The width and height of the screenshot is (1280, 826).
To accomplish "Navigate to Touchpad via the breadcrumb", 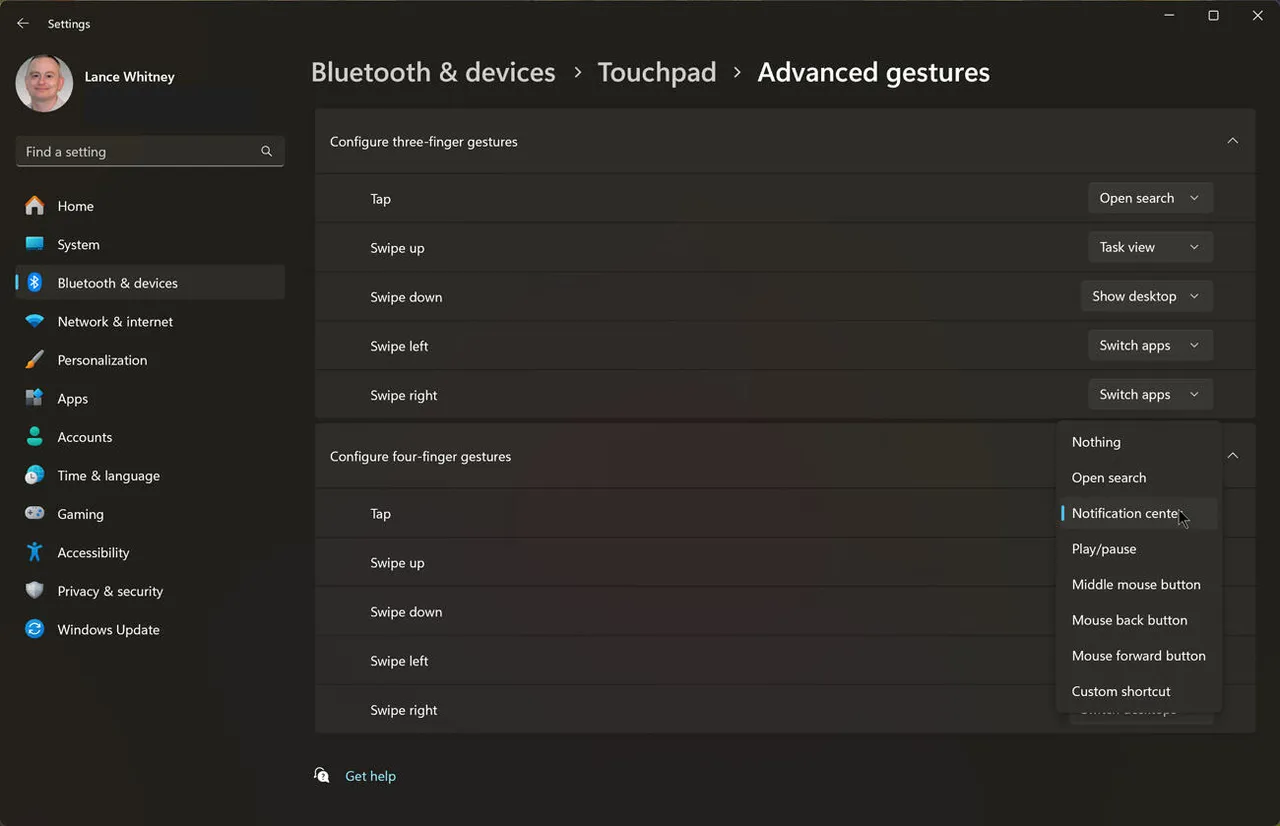I will point(656,71).
